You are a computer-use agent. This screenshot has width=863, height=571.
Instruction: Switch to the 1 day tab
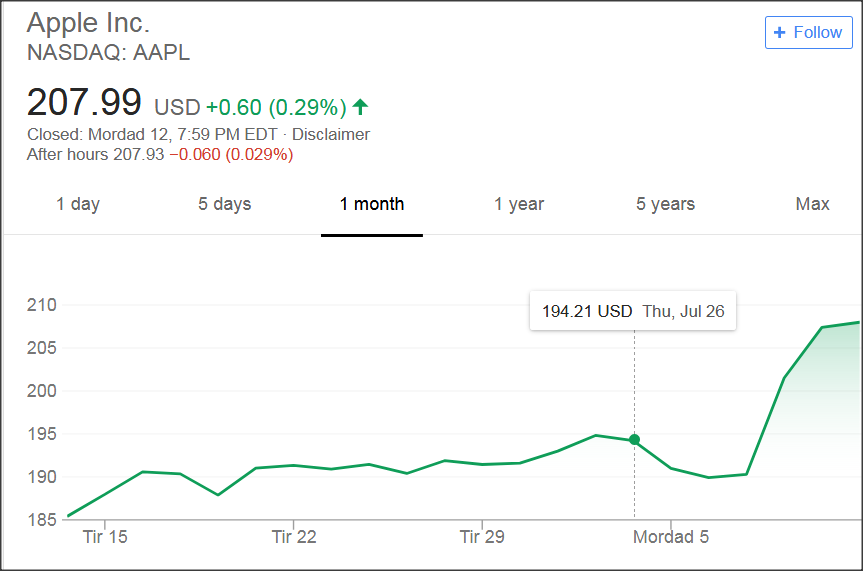tap(78, 204)
